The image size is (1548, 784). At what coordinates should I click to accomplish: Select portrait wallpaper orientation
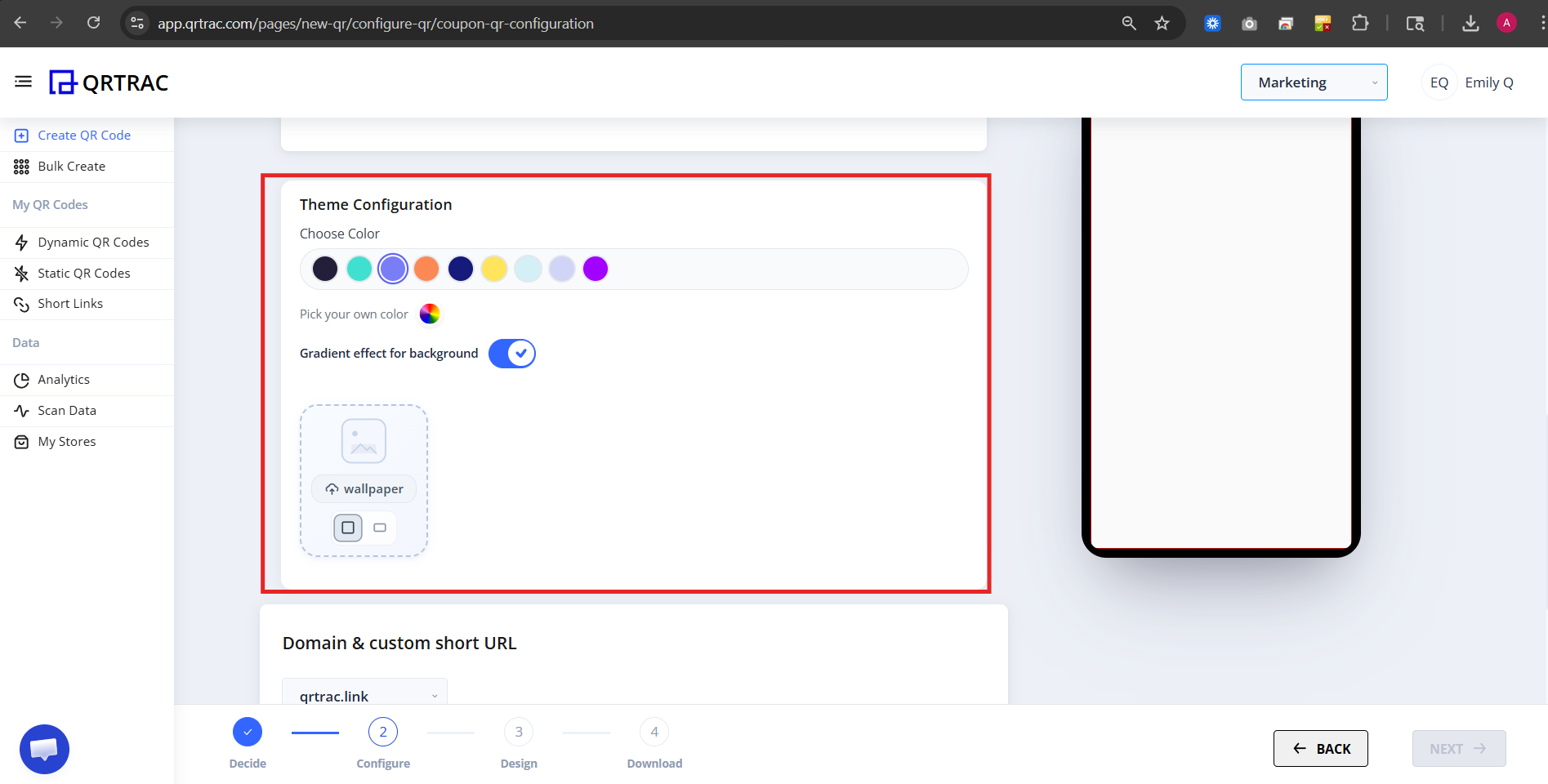pyautogui.click(x=347, y=528)
